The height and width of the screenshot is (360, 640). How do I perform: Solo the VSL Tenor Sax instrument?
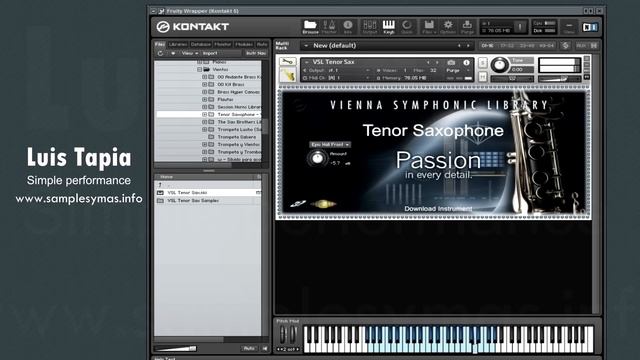482,63
